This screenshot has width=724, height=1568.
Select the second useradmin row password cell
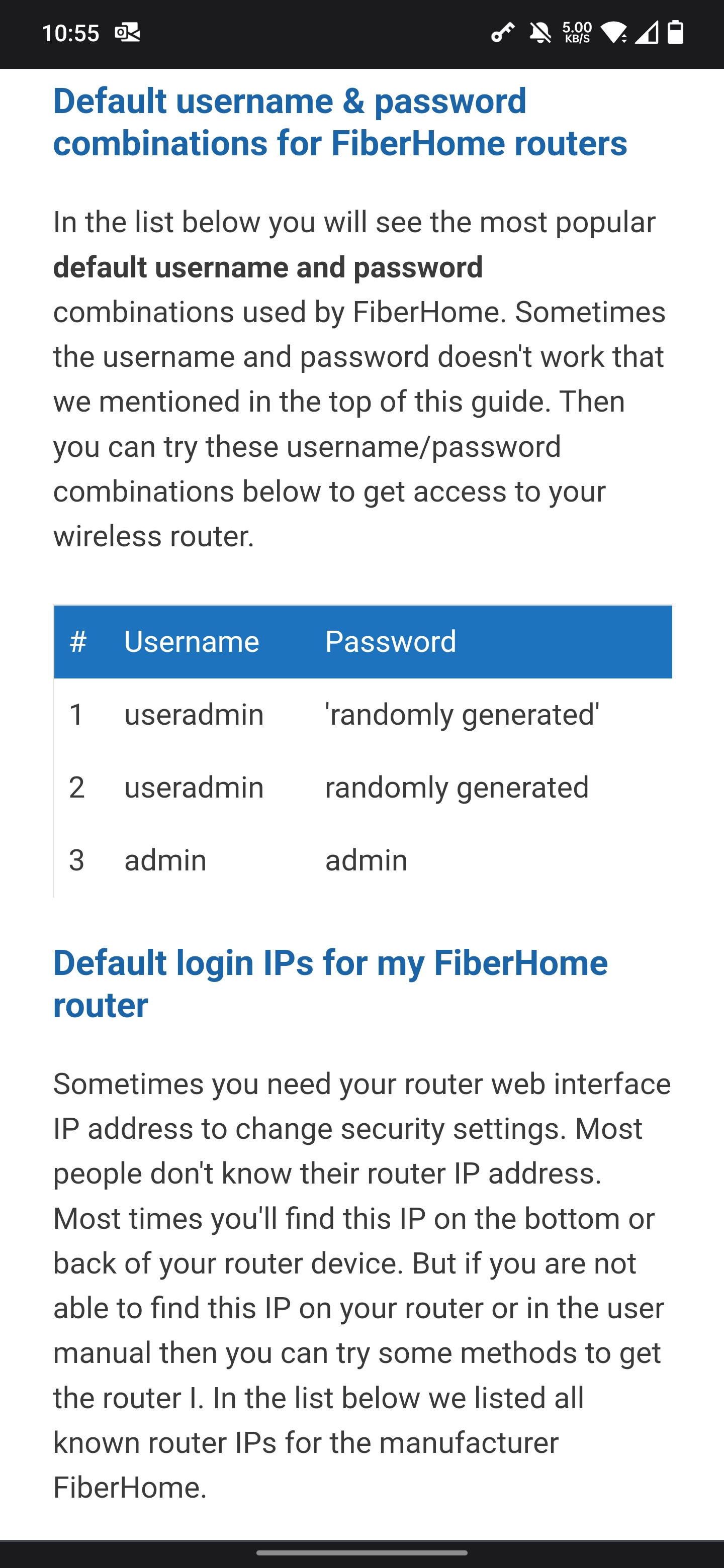click(458, 788)
